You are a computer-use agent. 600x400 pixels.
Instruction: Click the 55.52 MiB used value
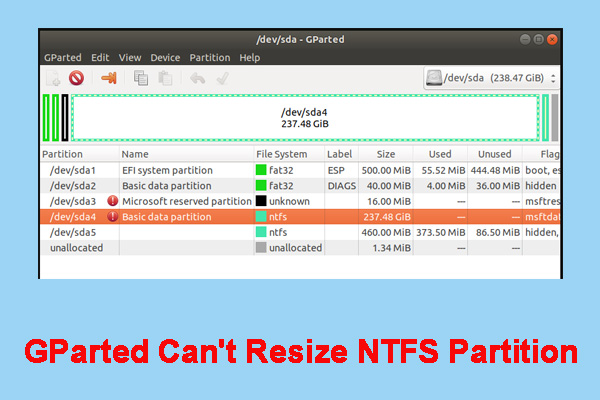[x=443, y=170]
